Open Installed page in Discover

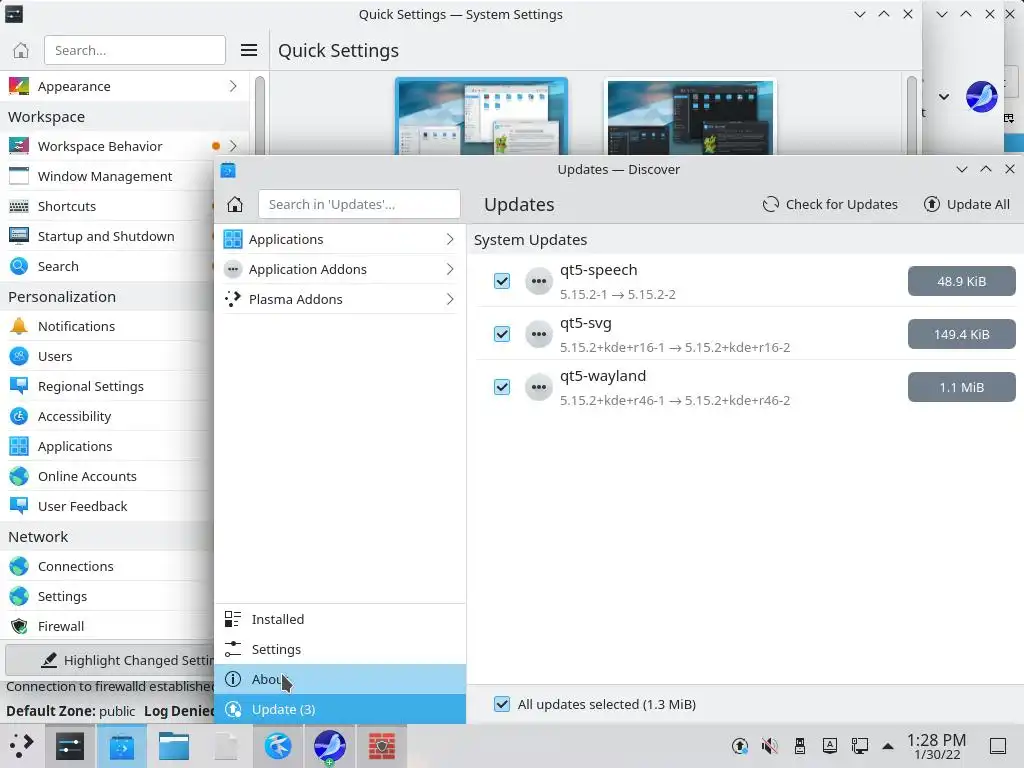[340, 619]
